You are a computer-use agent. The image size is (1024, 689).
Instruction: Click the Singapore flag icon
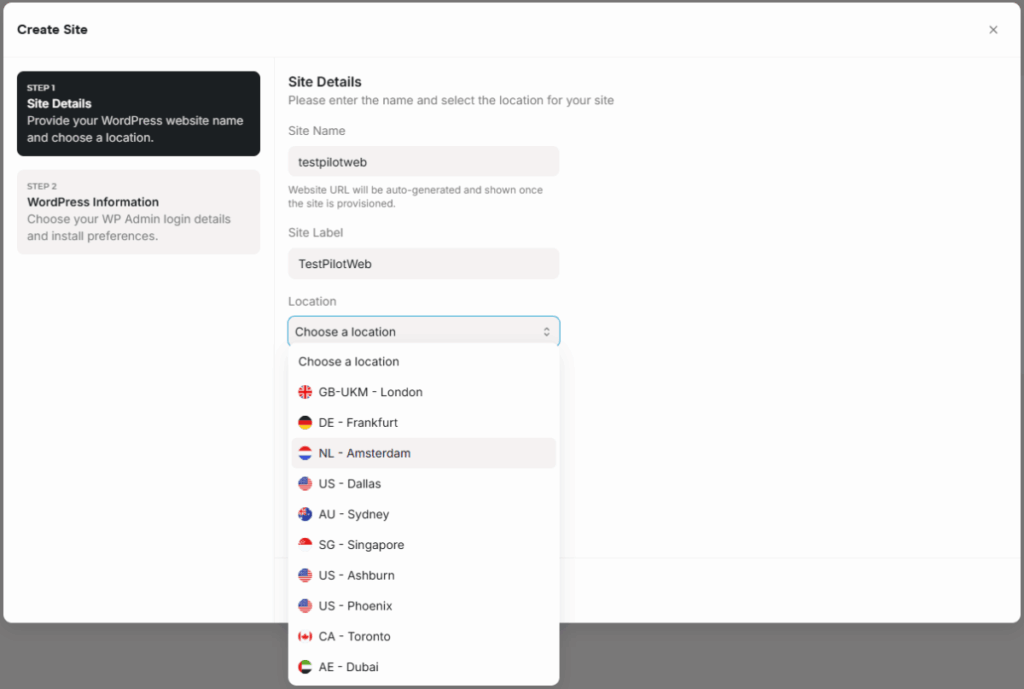tap(305, 545)
